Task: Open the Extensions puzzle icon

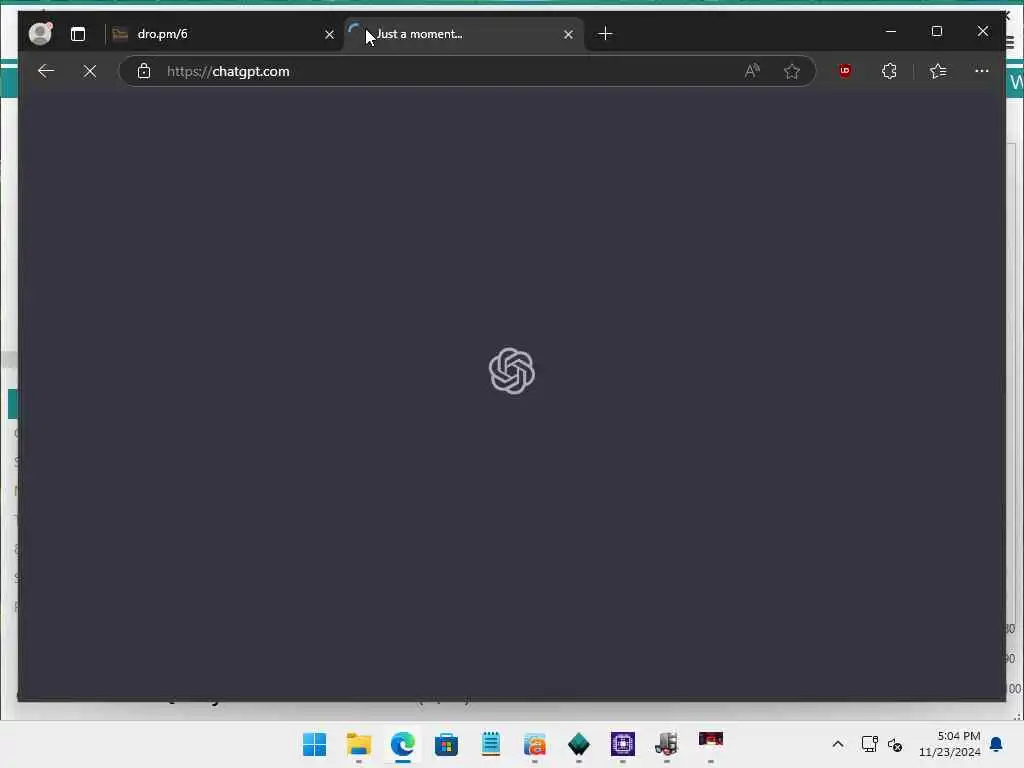Action: pyautogui.click(x=889, y=71)
